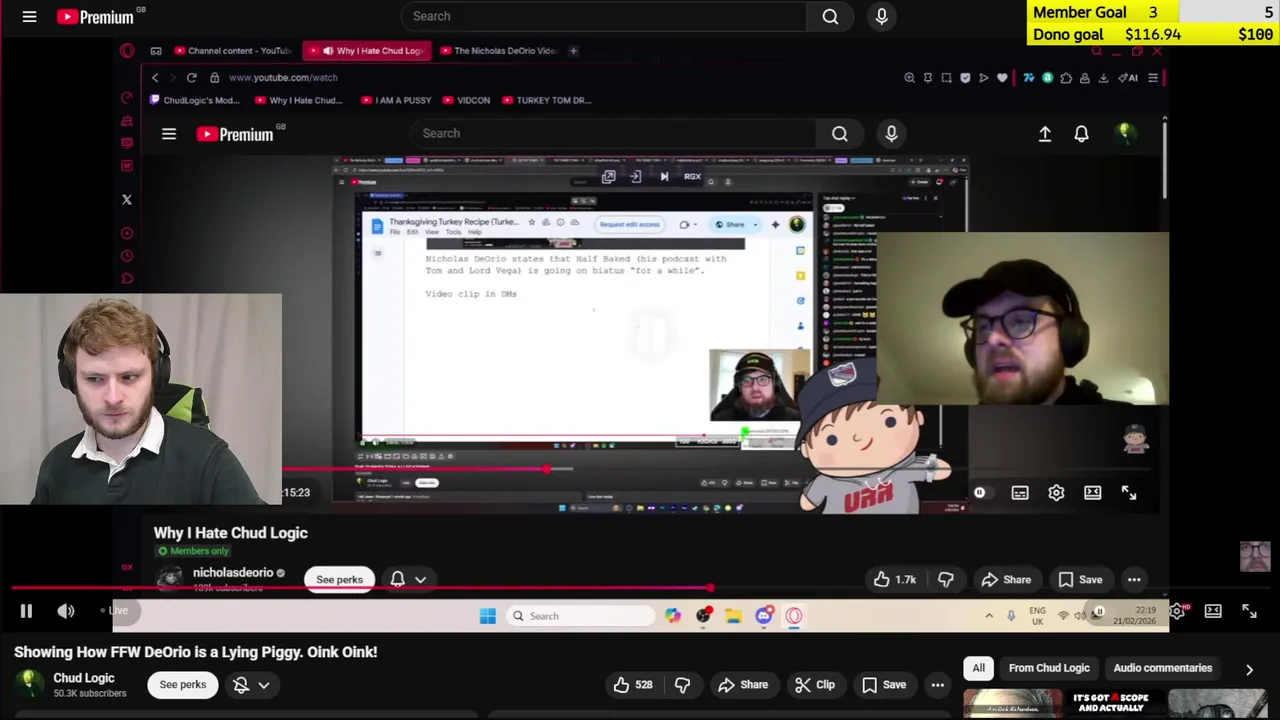Open inner YouTube hamburger guide menu
This screenshot has width=1280, height=720.
[169, 134]
